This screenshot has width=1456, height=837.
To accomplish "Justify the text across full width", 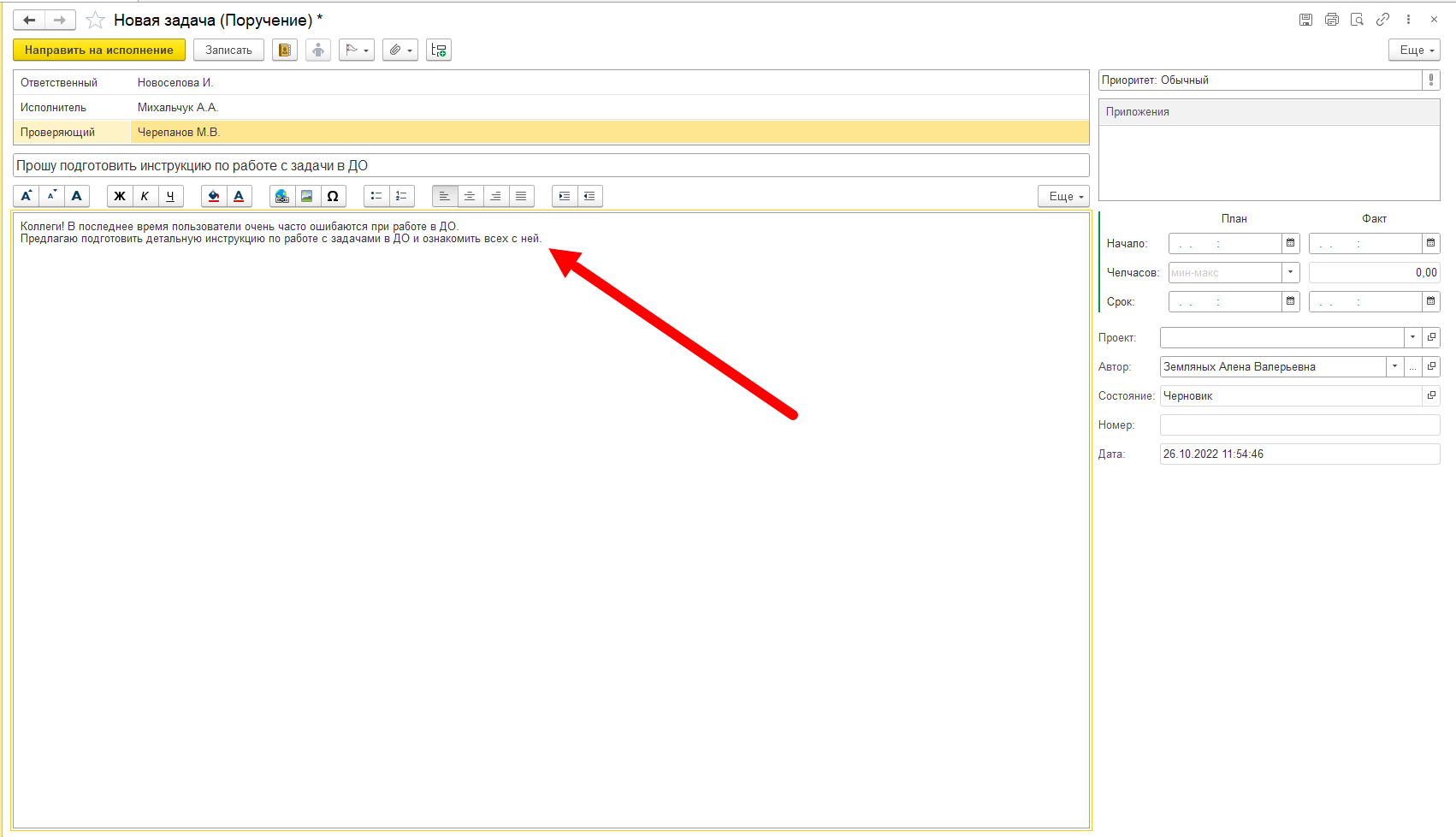I will coord(521,196).
